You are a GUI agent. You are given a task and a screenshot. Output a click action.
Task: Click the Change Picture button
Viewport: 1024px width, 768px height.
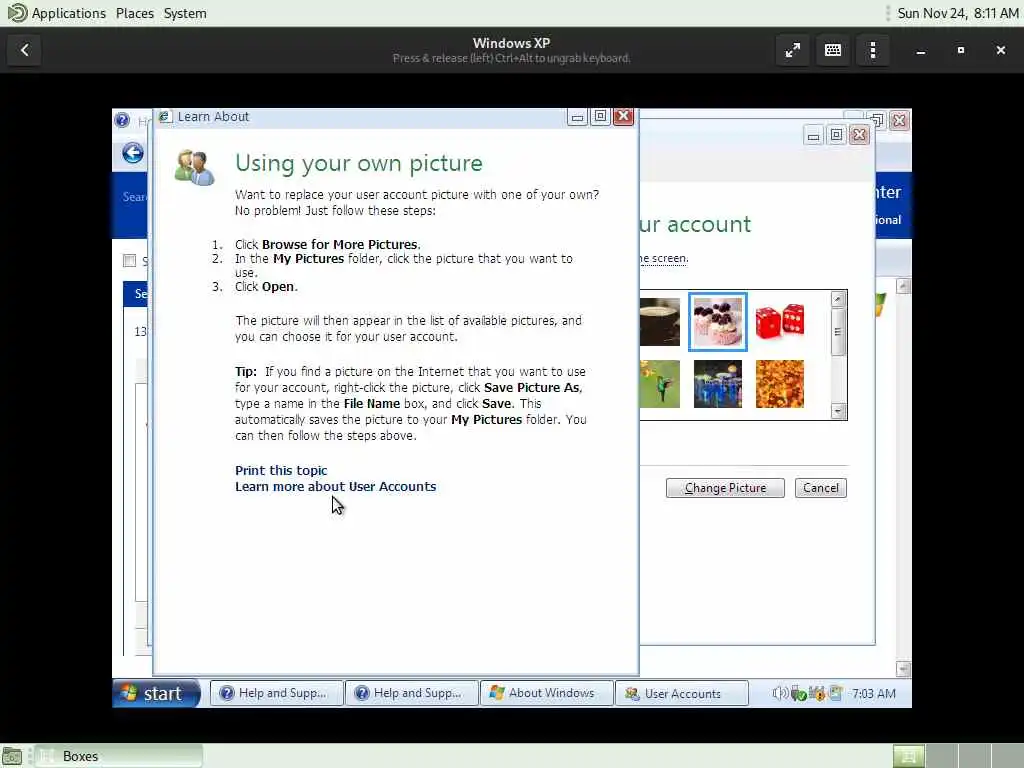coord(725,488)
